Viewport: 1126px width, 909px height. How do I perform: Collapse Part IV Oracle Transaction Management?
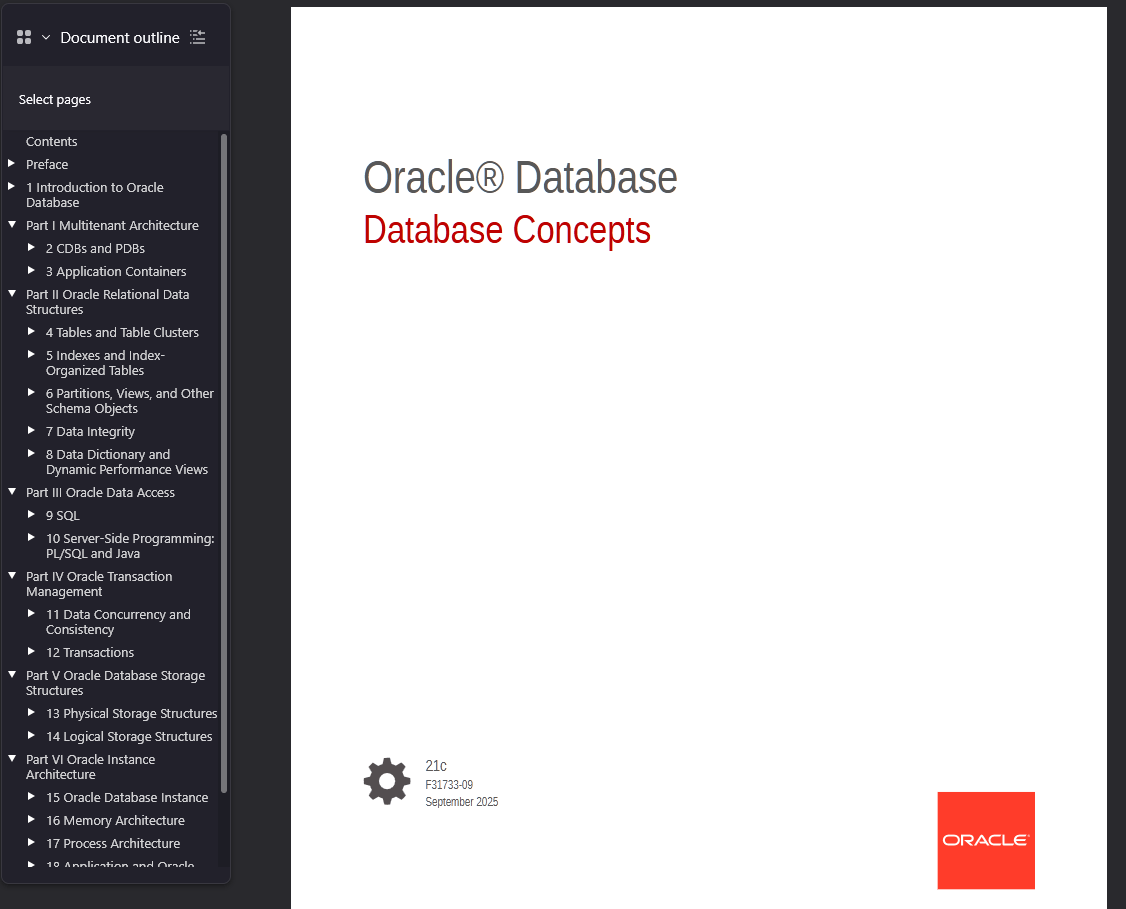tap(12, 576)
